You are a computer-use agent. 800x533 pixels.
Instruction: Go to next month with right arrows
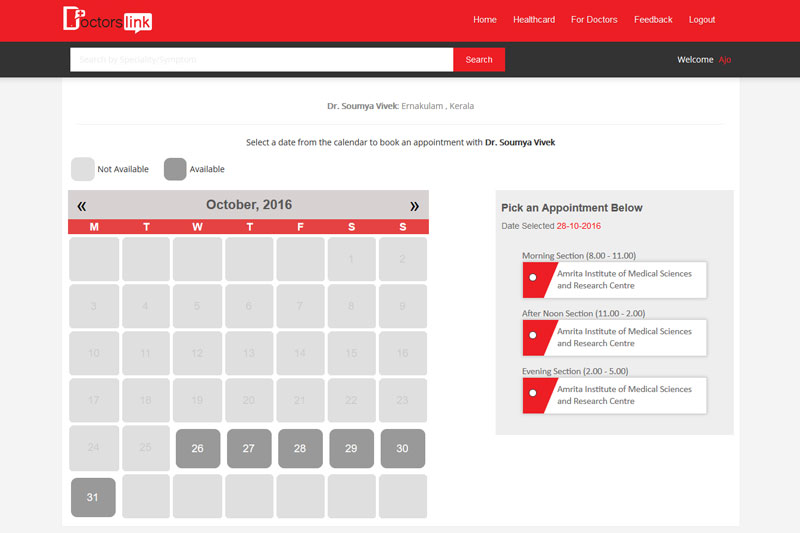(414, 206)
